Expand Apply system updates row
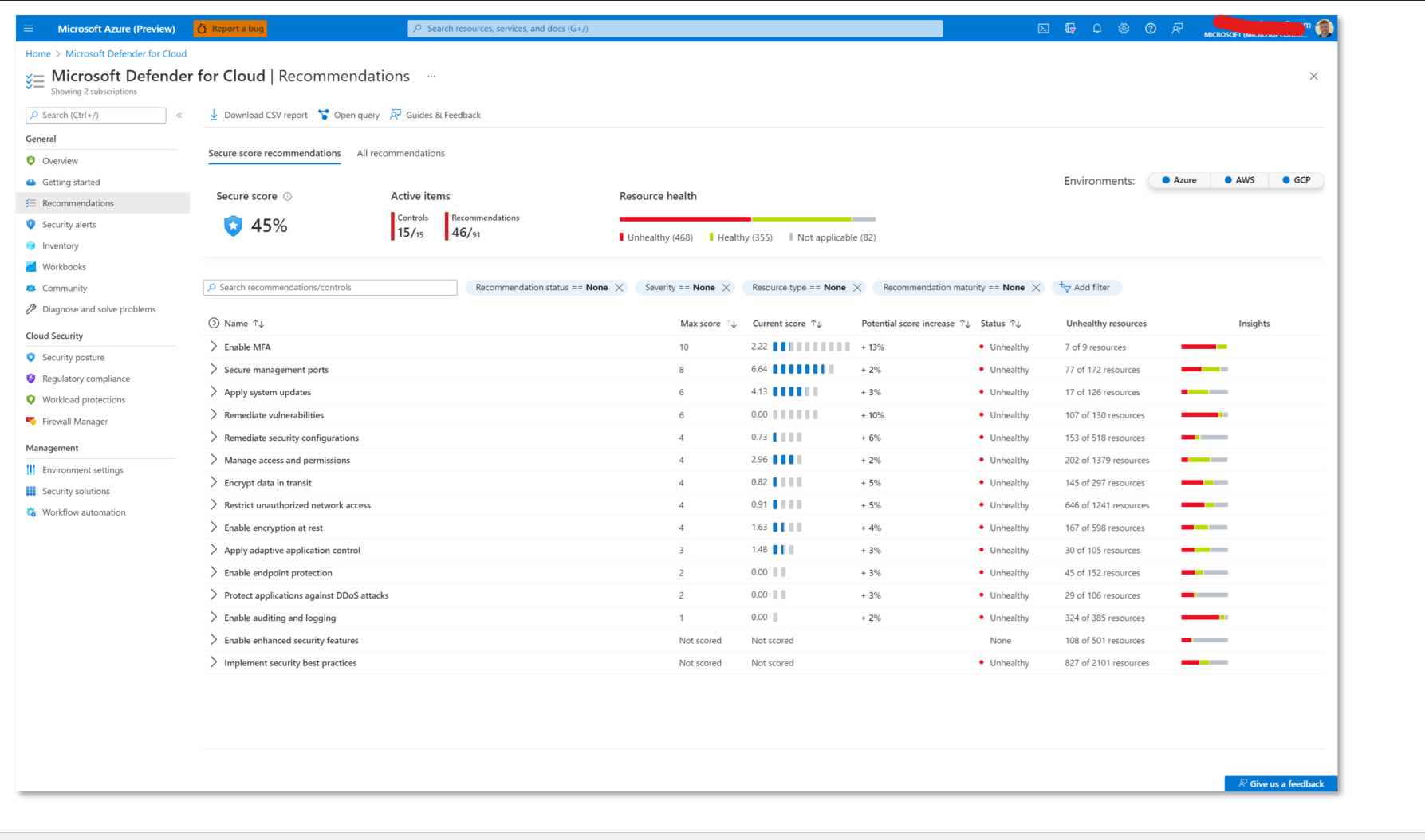Viewport: 1425px width, 840px height. tap(213, 391)
